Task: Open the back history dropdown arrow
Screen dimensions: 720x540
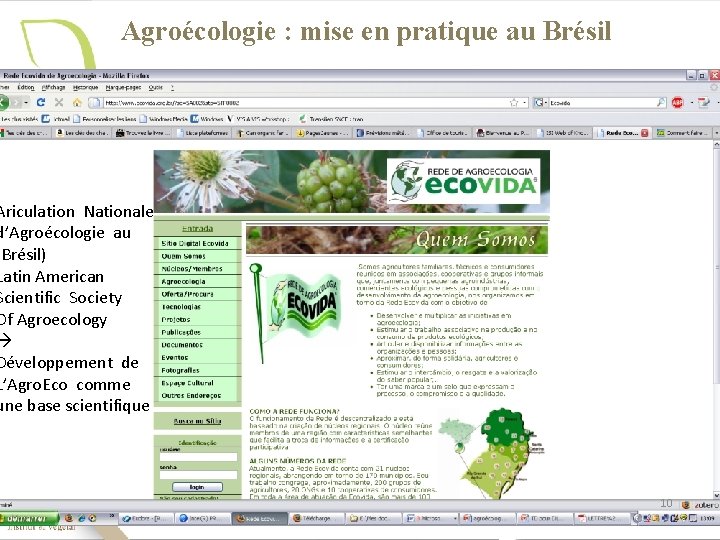Action: [26, 102]
